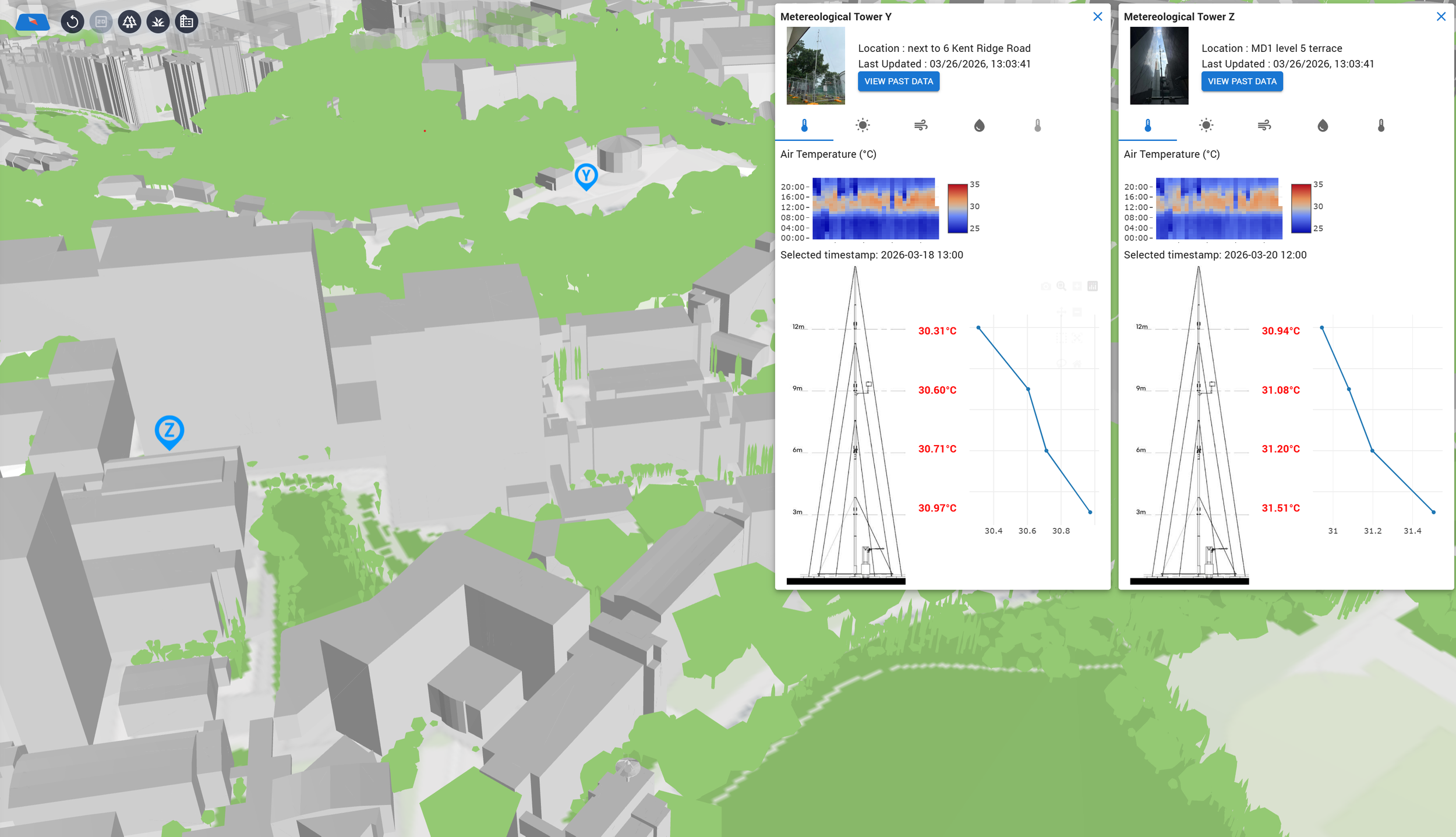1456x837 pixels.
Task: Click the Tower Y temperature color scale
Action: (957, 209)
